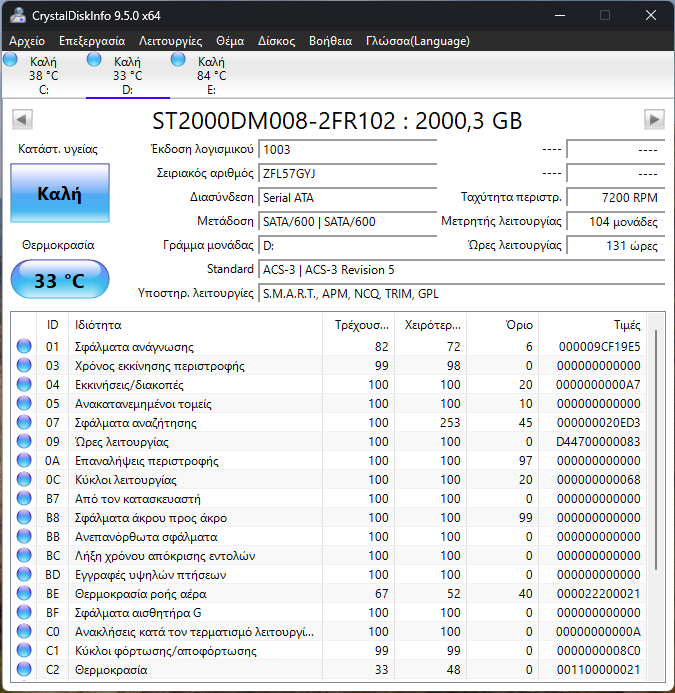This screenshot has height=693, width=675.
Task: Click the Χειρότερ... column header
Action: pos(430,325)
